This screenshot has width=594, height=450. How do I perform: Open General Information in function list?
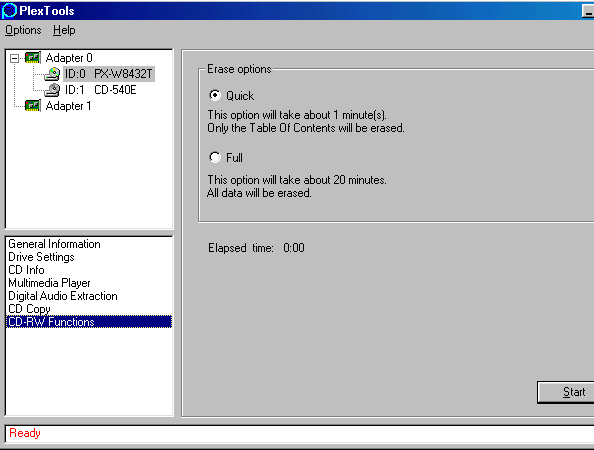[54, 244]
